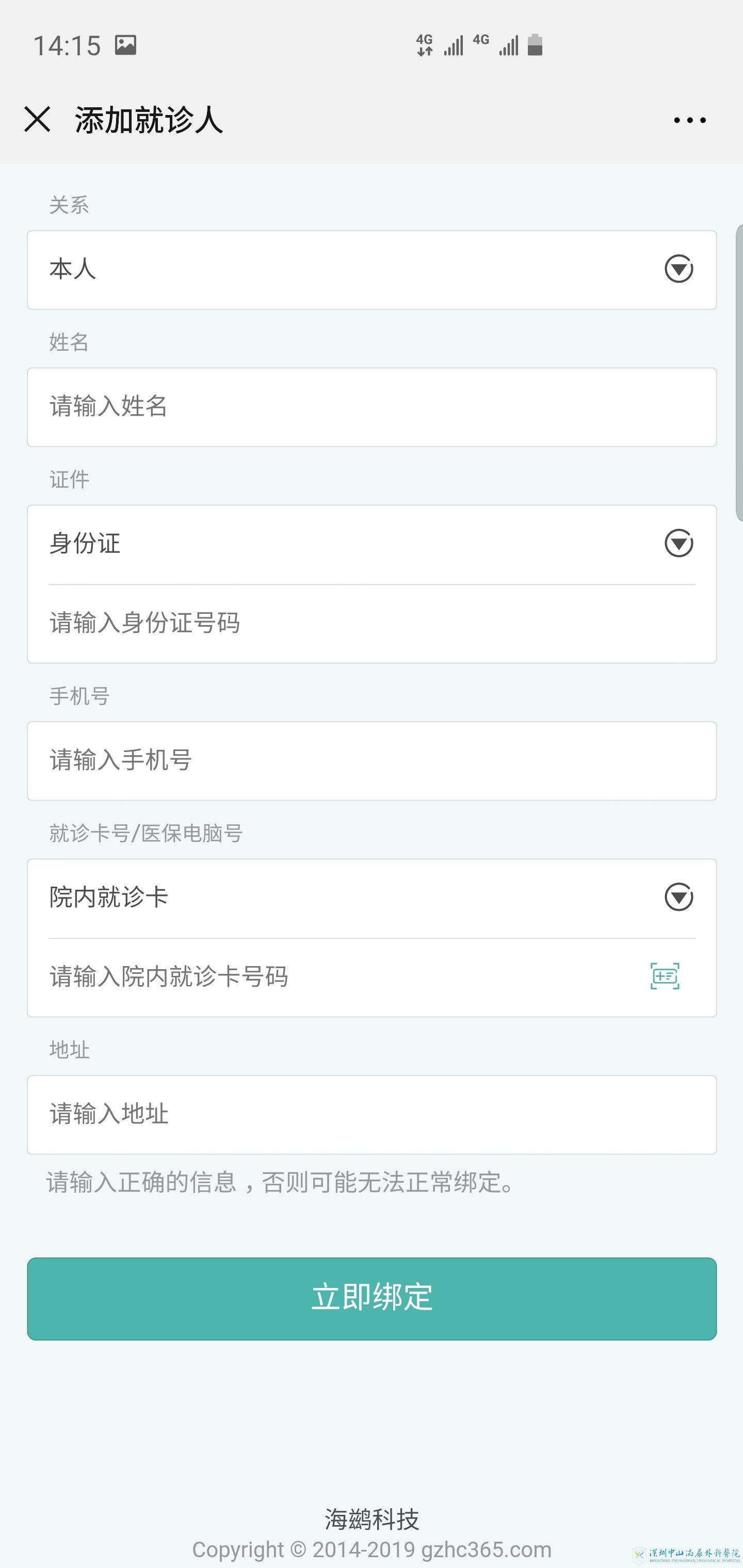The width and height of the screenshot is (743, 1568).
Task: Focus the 请输入地址 address field
Action: pyautogui.click(x=372, y=1115)
